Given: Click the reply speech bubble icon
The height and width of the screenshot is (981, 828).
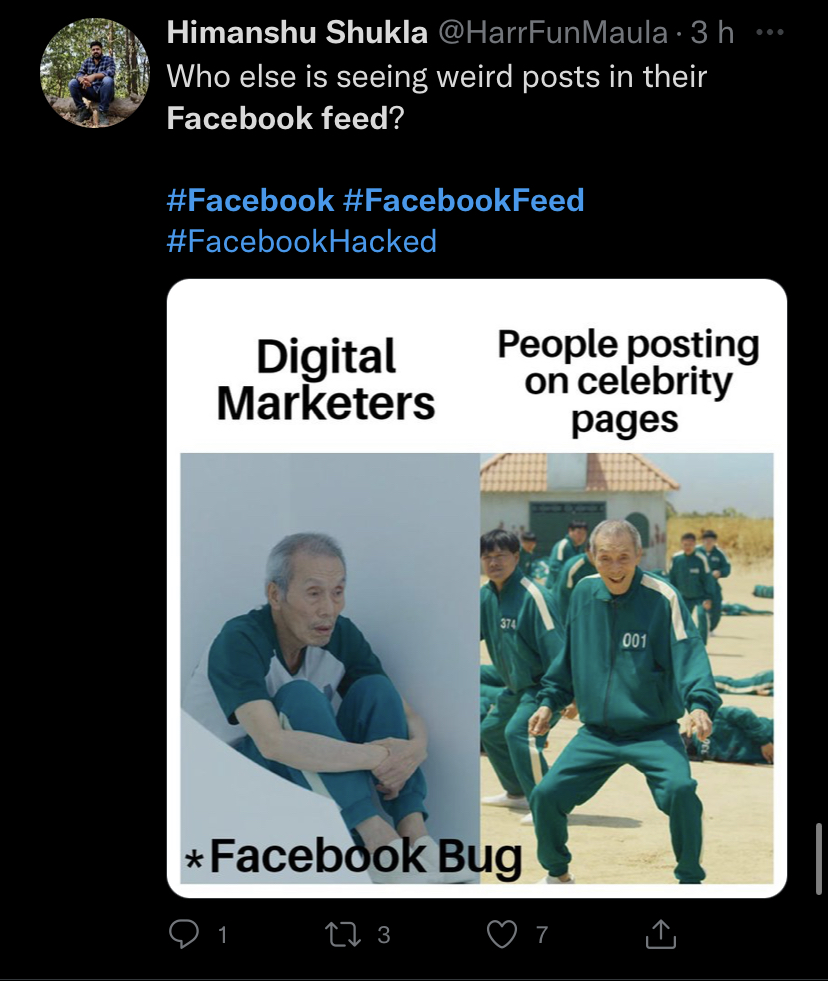Looking at the screenshot, I should tap(183, 934).
